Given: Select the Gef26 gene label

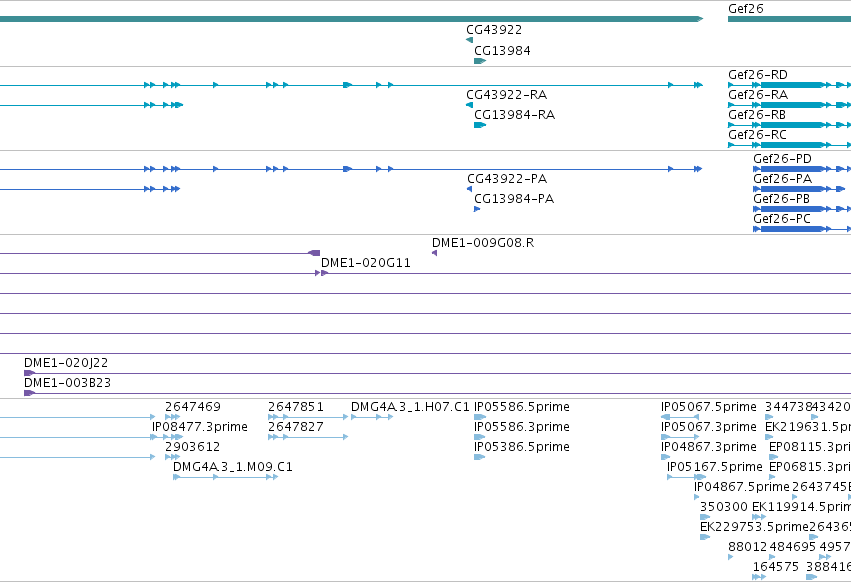Looking at the screenshot, I should (x=746, y=9).
